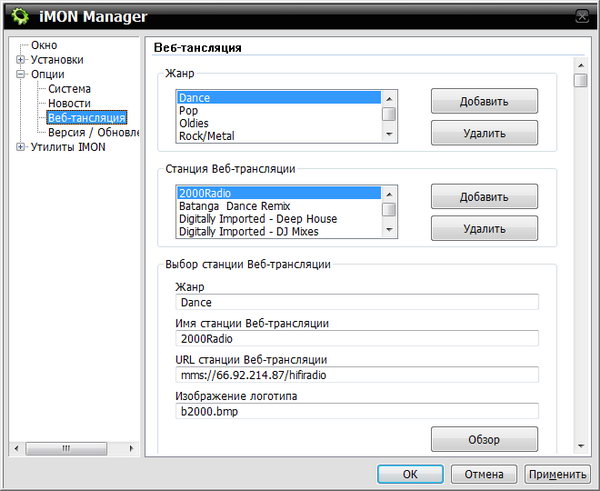This screenshot has height=491, width=600.
Task: Click the Обзор browse button
Action: click(484, 439)
